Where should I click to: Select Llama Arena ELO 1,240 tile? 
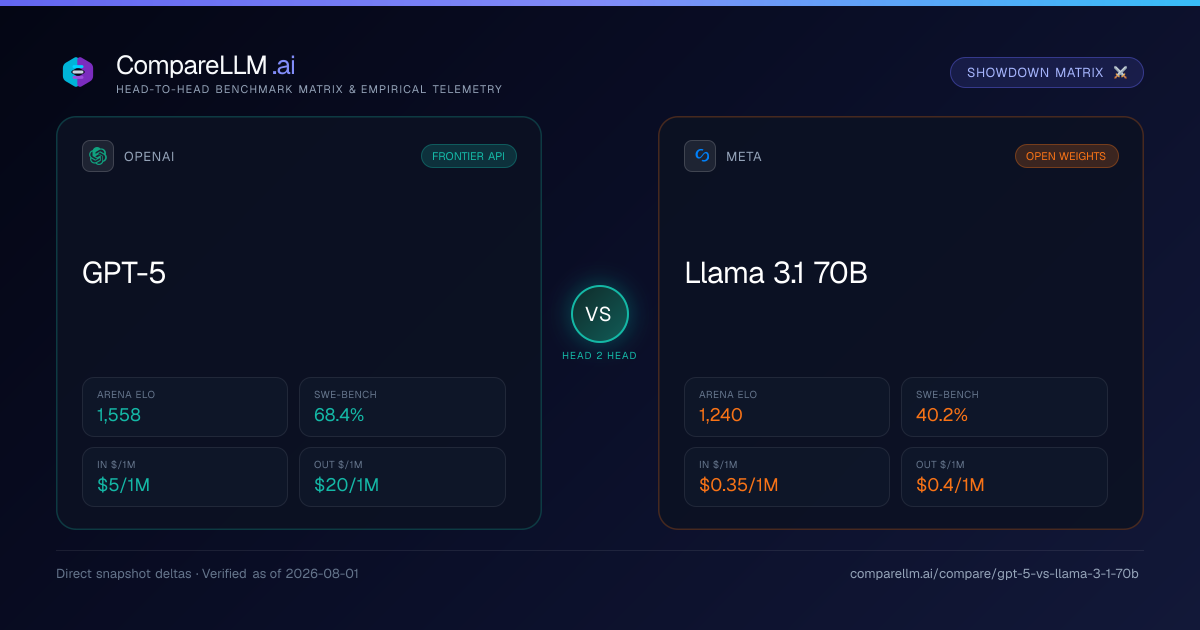(x=787, y=407)
